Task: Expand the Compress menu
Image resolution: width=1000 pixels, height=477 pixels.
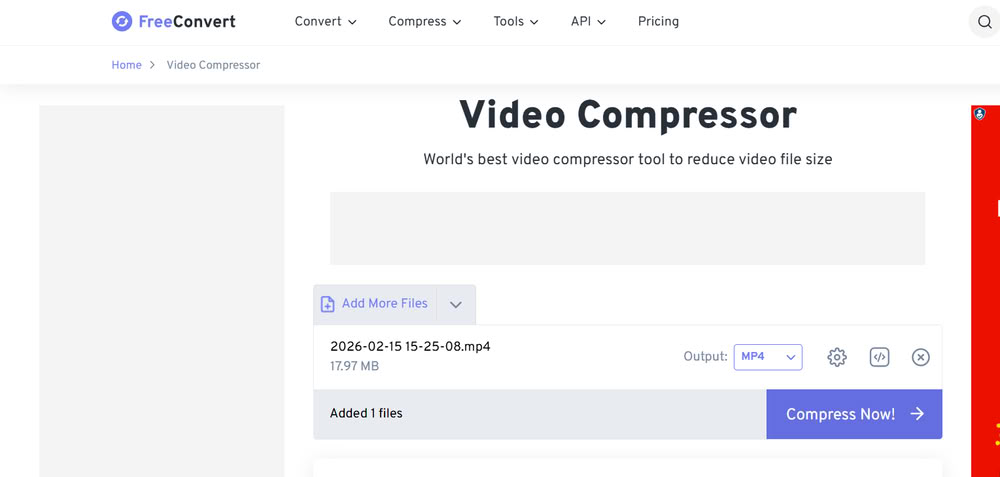Action: [x=424, y=21]
